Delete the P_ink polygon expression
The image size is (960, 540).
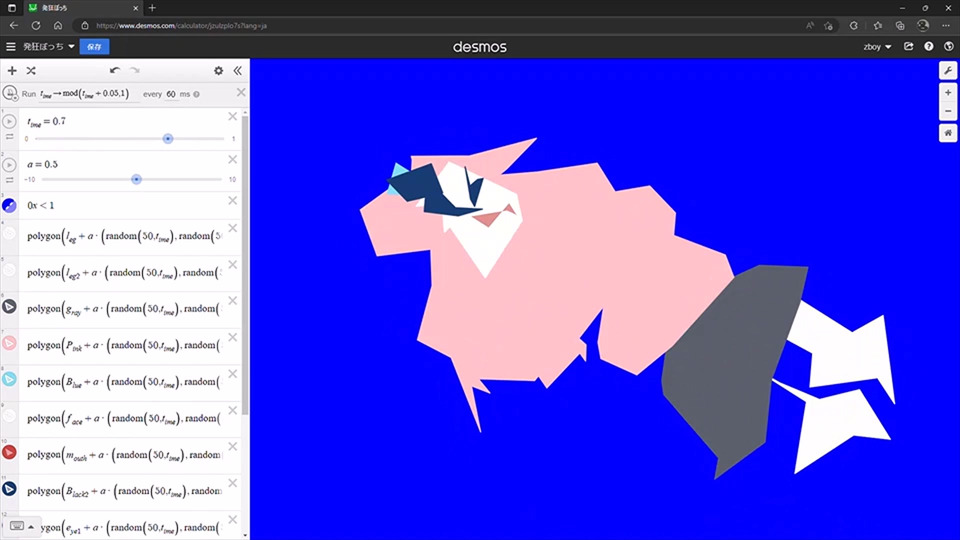point(233,337)
